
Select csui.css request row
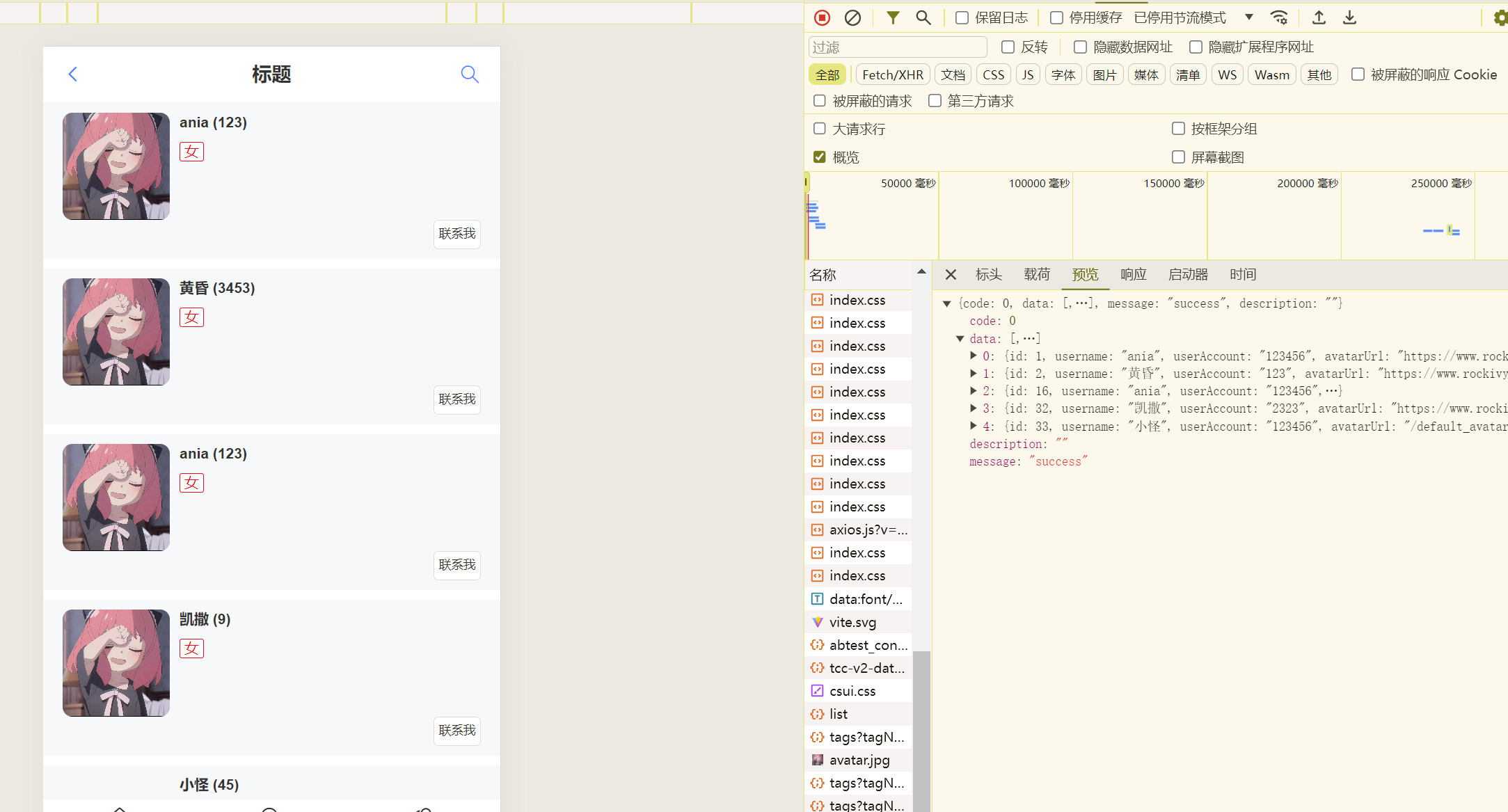coord(858,691)
